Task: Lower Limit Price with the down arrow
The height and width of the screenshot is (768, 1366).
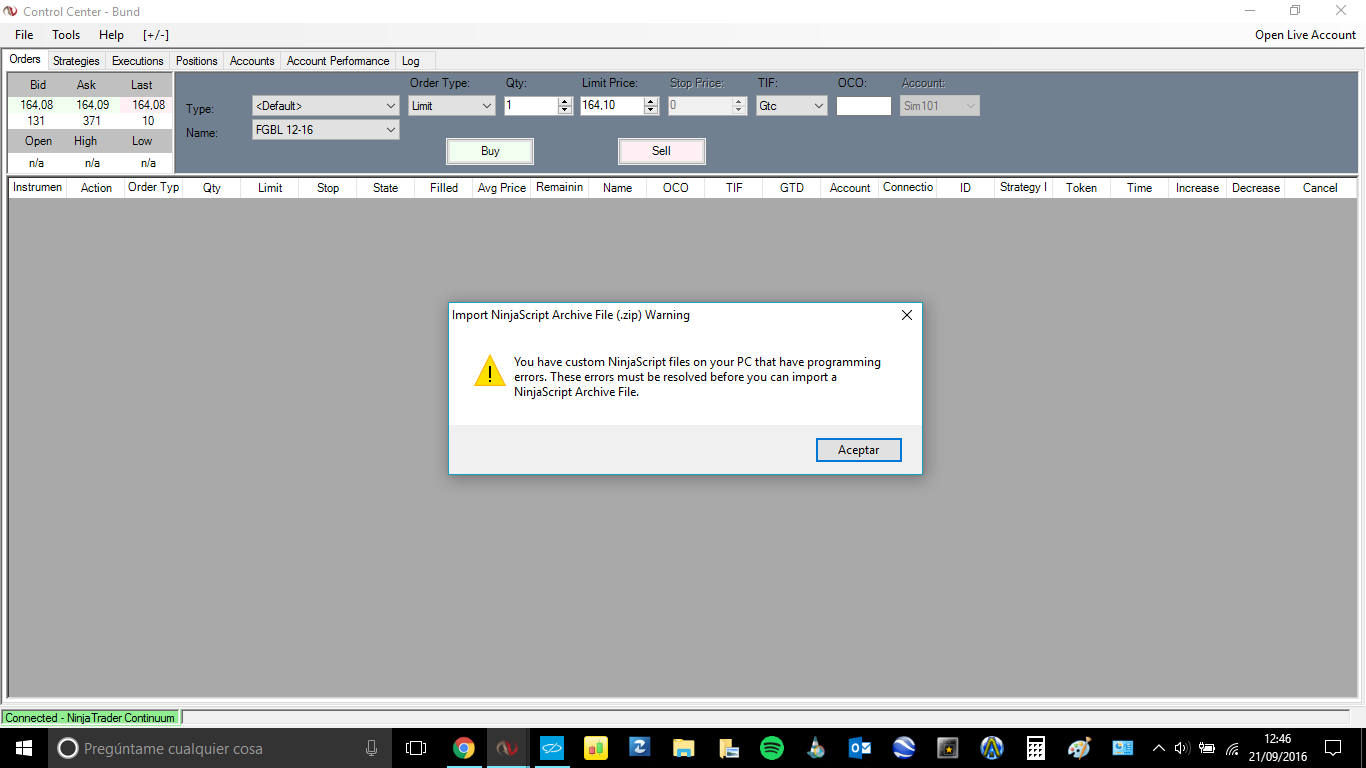Action: (652, 109)
